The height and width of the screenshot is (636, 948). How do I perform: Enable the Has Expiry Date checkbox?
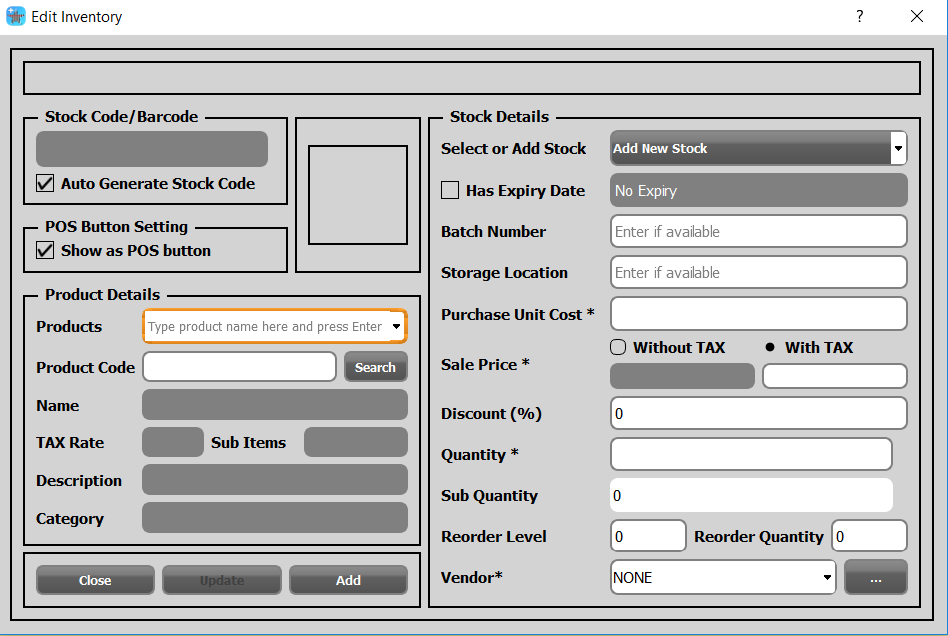tap(450, 190)
